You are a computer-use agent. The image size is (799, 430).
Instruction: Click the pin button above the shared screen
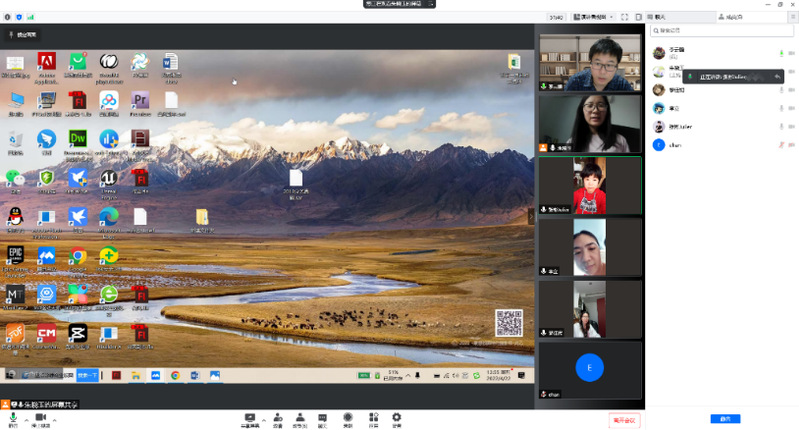pos(22,35)
